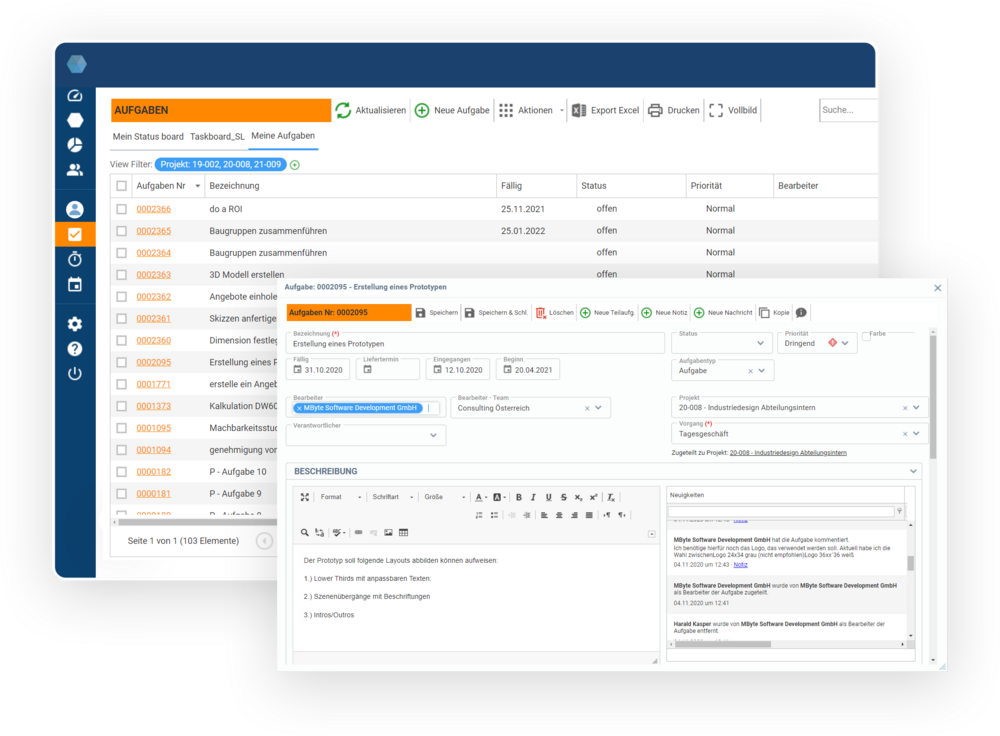Click the Kopie copy icon
Image resolution: width=1000 pixels, height=736 pixels.
pyautogui.click(x=764, y=313)
